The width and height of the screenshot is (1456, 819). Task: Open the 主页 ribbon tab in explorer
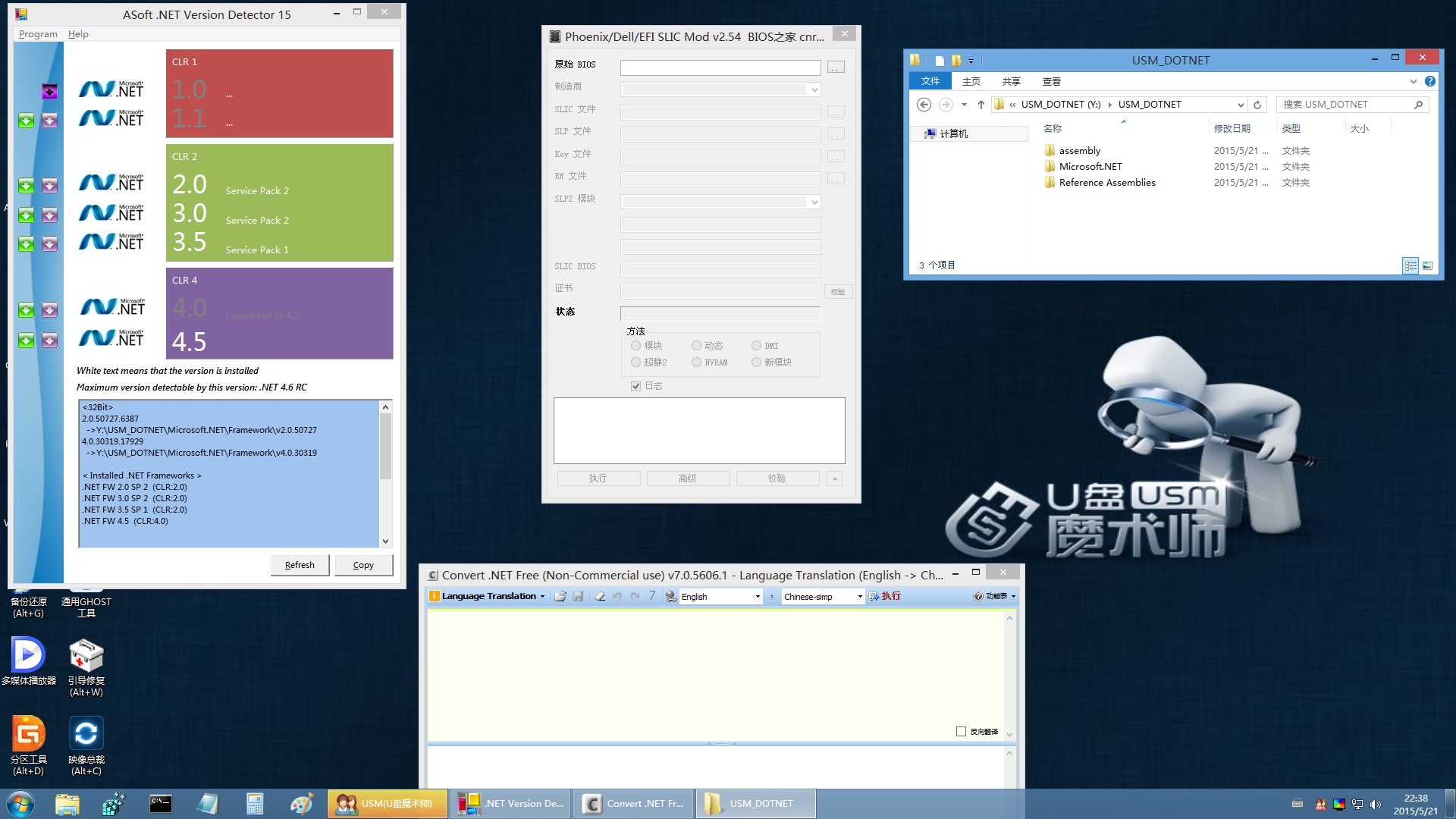coord(971,81)
